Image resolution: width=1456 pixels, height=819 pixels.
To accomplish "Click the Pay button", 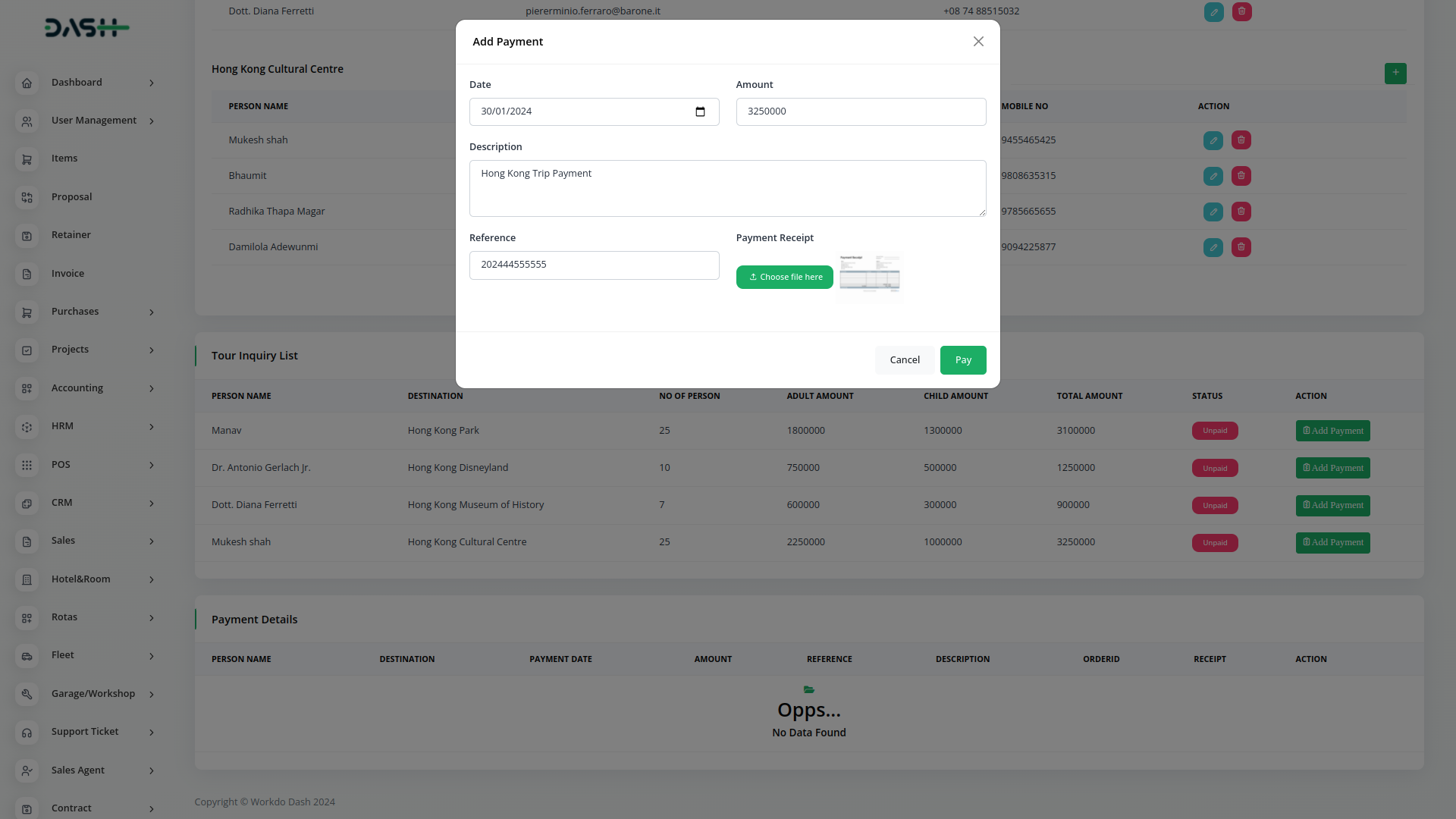I will click(x=963, y=360).
